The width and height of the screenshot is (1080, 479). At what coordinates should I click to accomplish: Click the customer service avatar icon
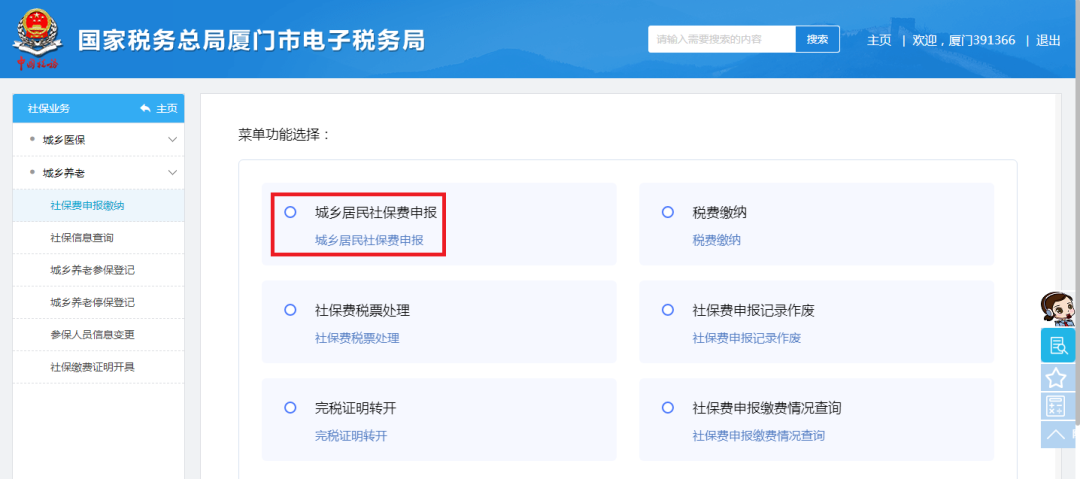point(1057,308)
